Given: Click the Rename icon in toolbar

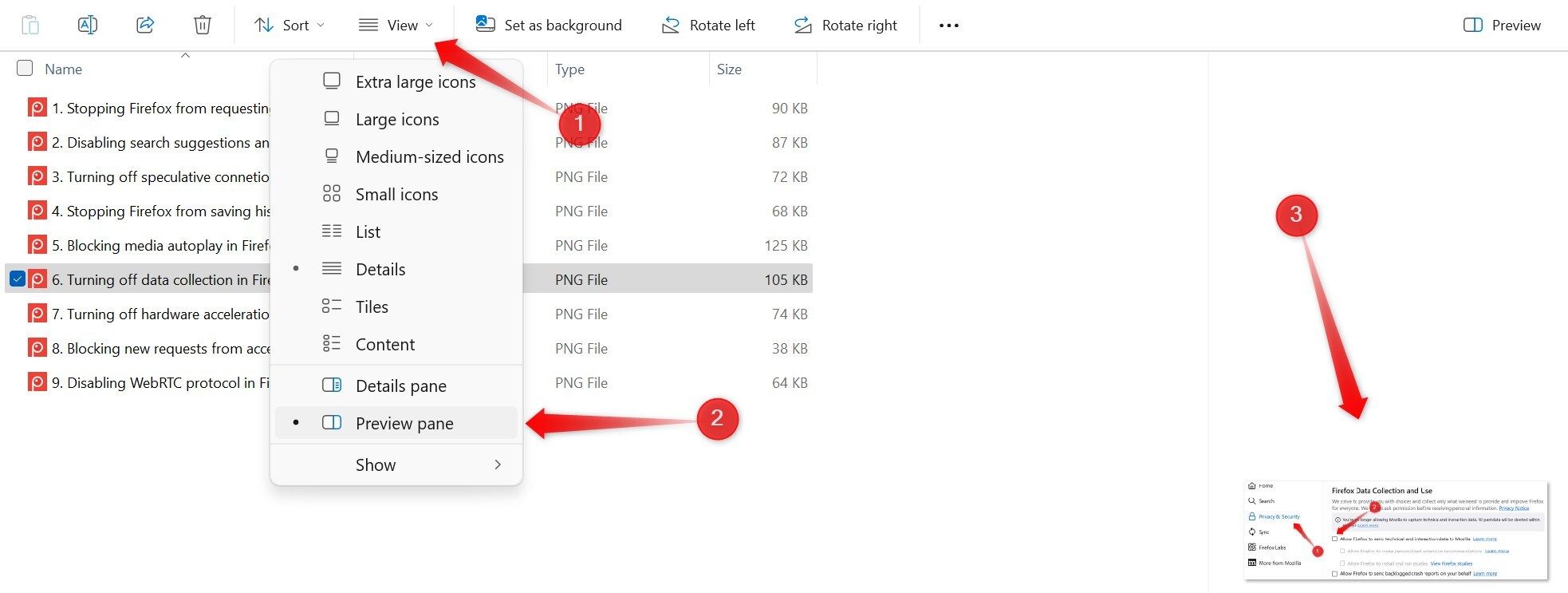Looking at the screenshot, I should coord(88,26).
